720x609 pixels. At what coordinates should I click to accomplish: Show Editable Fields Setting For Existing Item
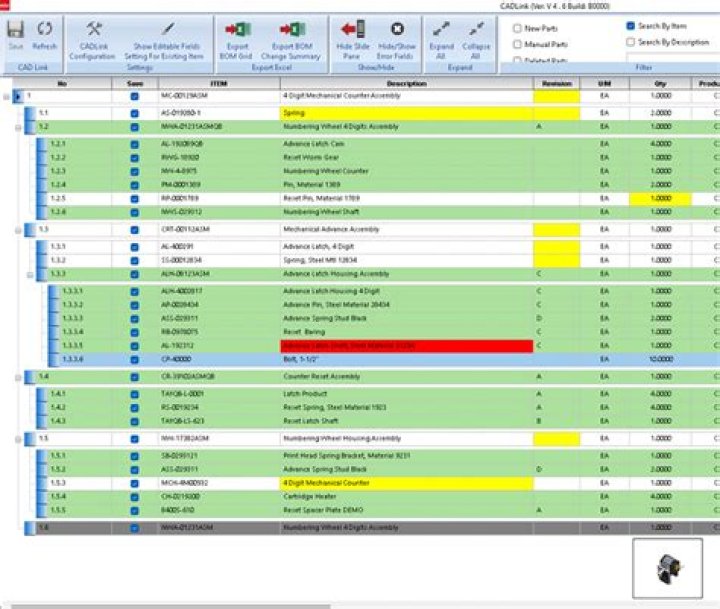[164, 40]
